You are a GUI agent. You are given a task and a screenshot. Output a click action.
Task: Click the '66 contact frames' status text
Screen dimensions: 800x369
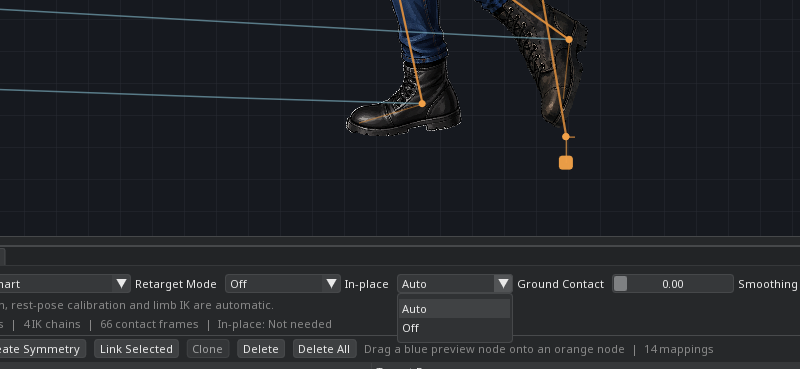pyautogui.click(x=149, y=324)
